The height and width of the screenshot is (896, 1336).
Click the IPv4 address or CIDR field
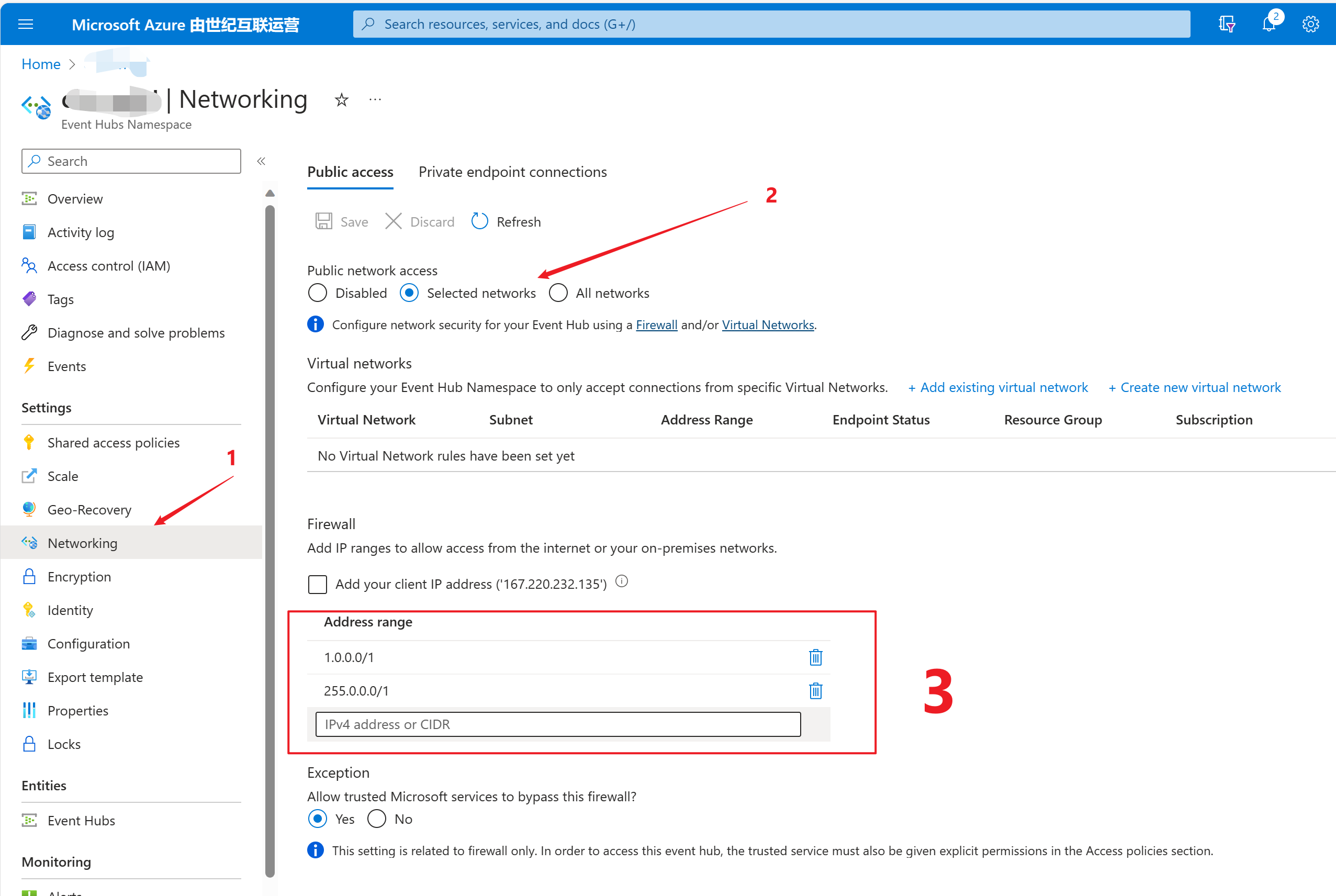click(x=557, y=724)
